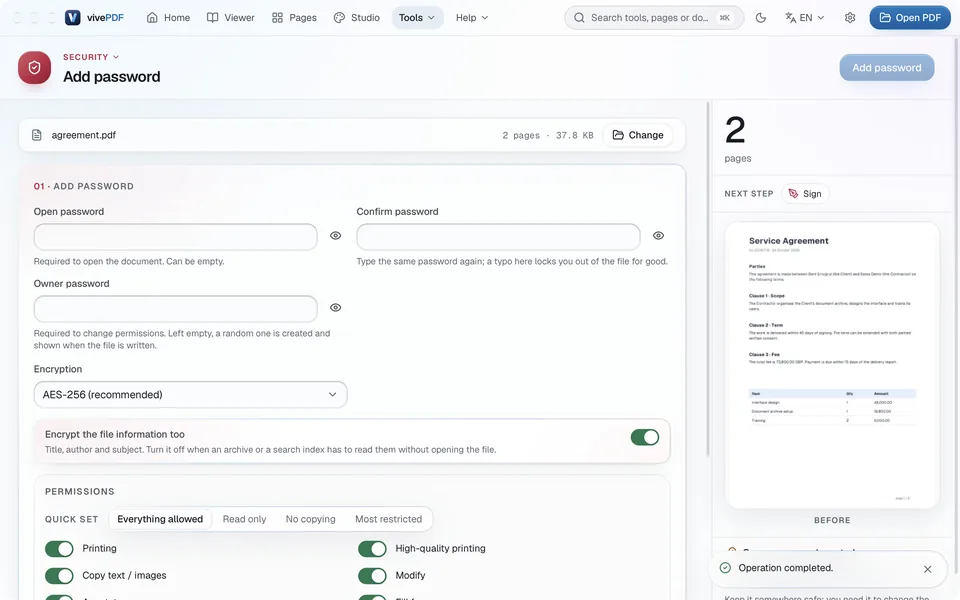Click the vivePDF logo icon
This screenshot has width=960, height=600.
coord(72,17)
